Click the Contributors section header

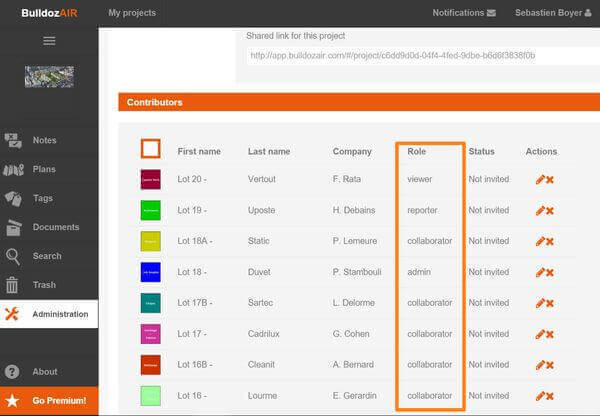[359, 102]
